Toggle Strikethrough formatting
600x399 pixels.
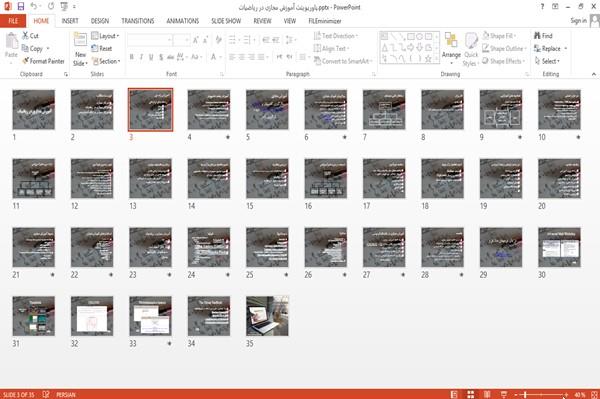171,57
